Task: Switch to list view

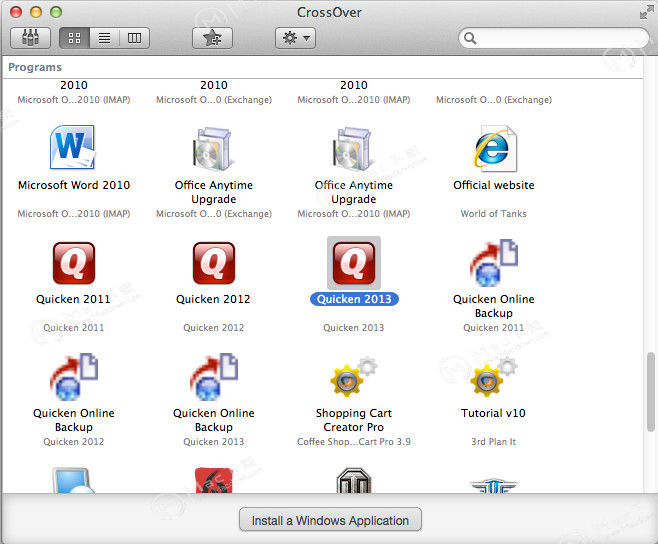Action: [104, 38]
